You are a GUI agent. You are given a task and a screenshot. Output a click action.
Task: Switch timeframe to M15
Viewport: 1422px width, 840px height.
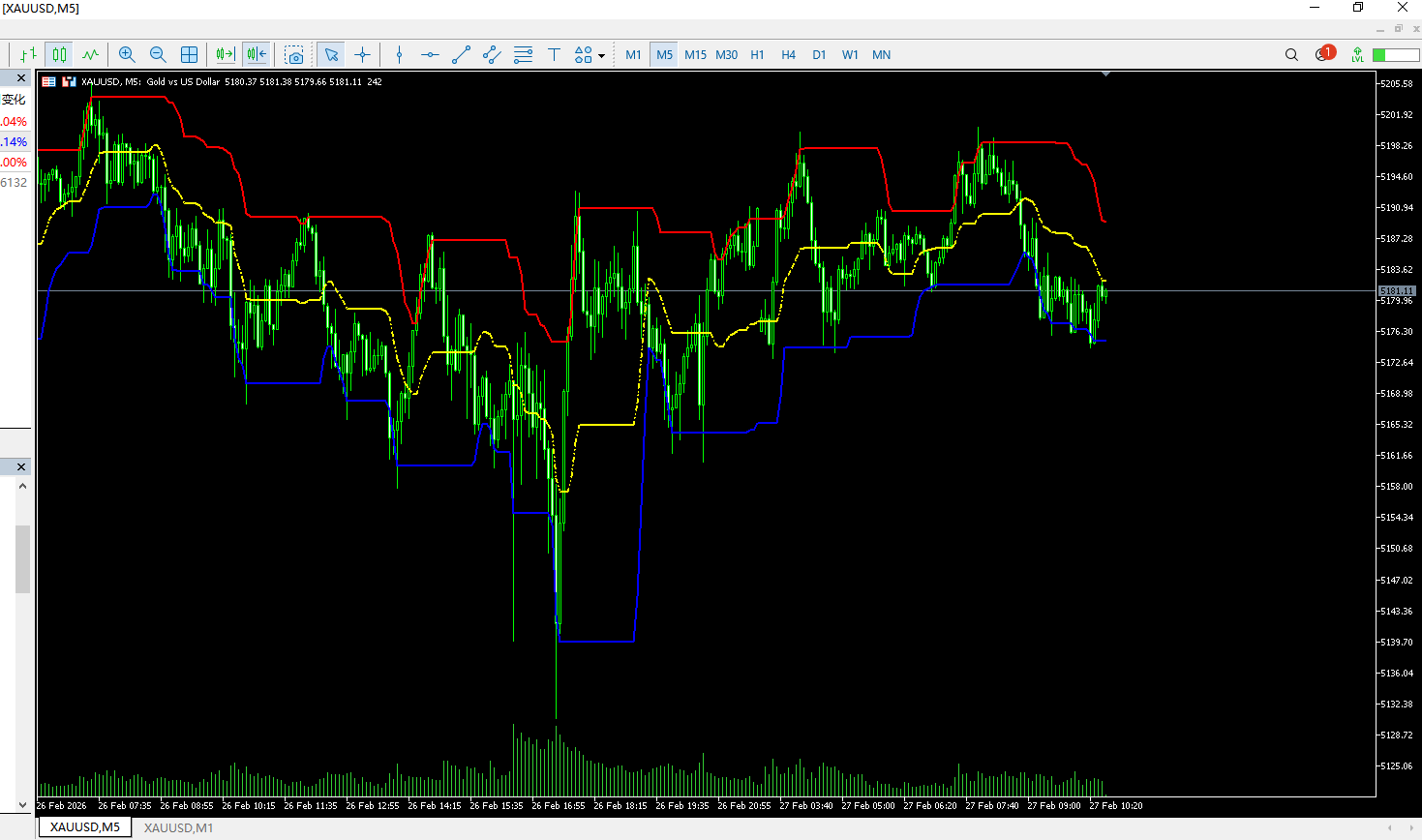(x=695, y=55)
